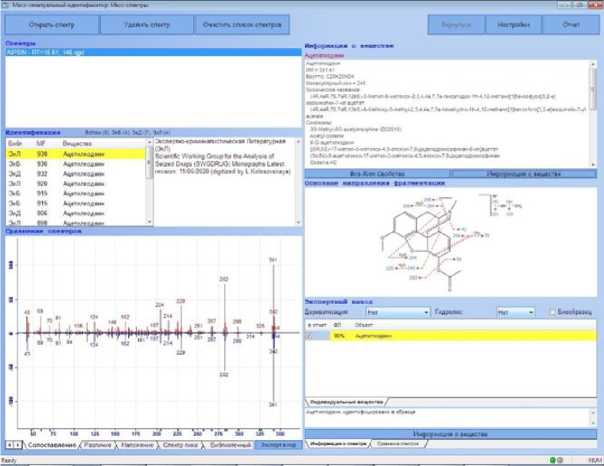Image resolution: width=604 pixels, height=466 pixels.
Task: Switch to the Сопоставление tab
Action: pyautogui.click(x=52, y=445)
